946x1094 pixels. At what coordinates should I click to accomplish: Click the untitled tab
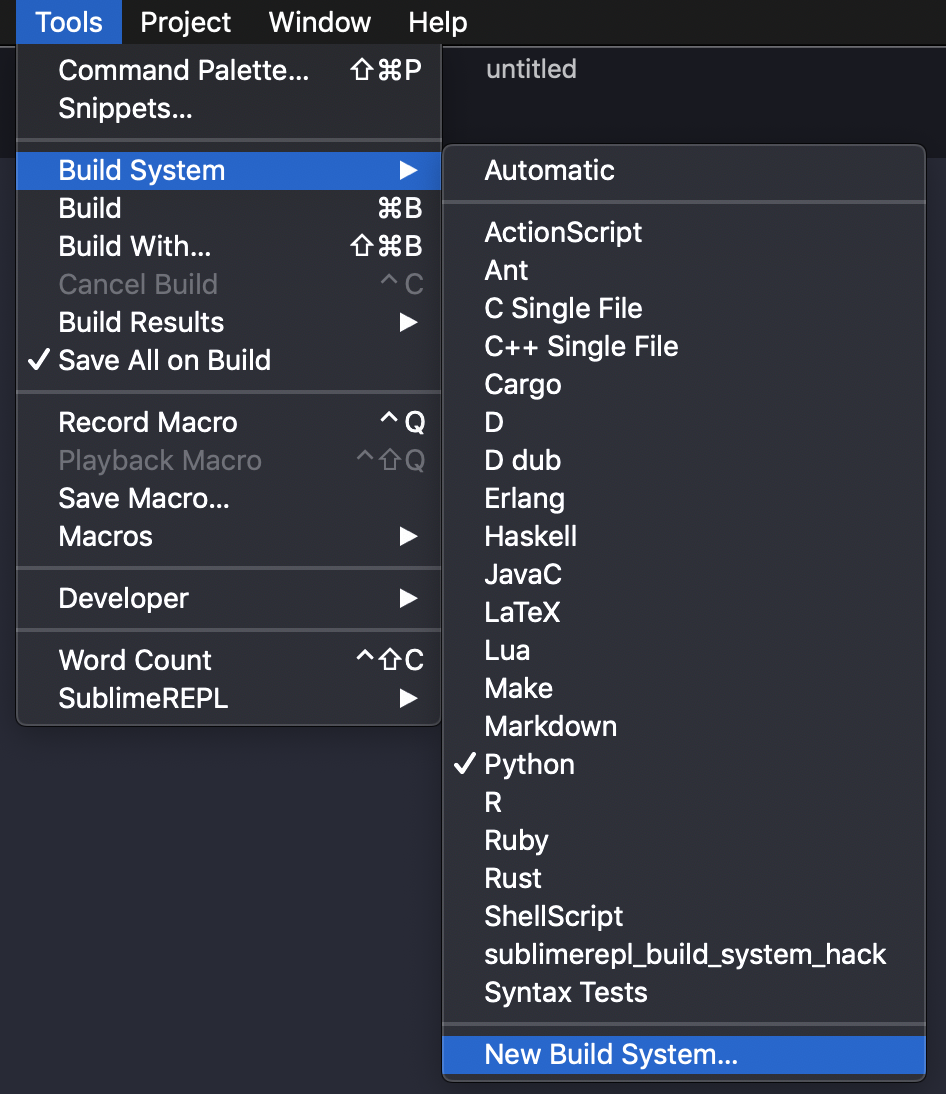point(531,69)
